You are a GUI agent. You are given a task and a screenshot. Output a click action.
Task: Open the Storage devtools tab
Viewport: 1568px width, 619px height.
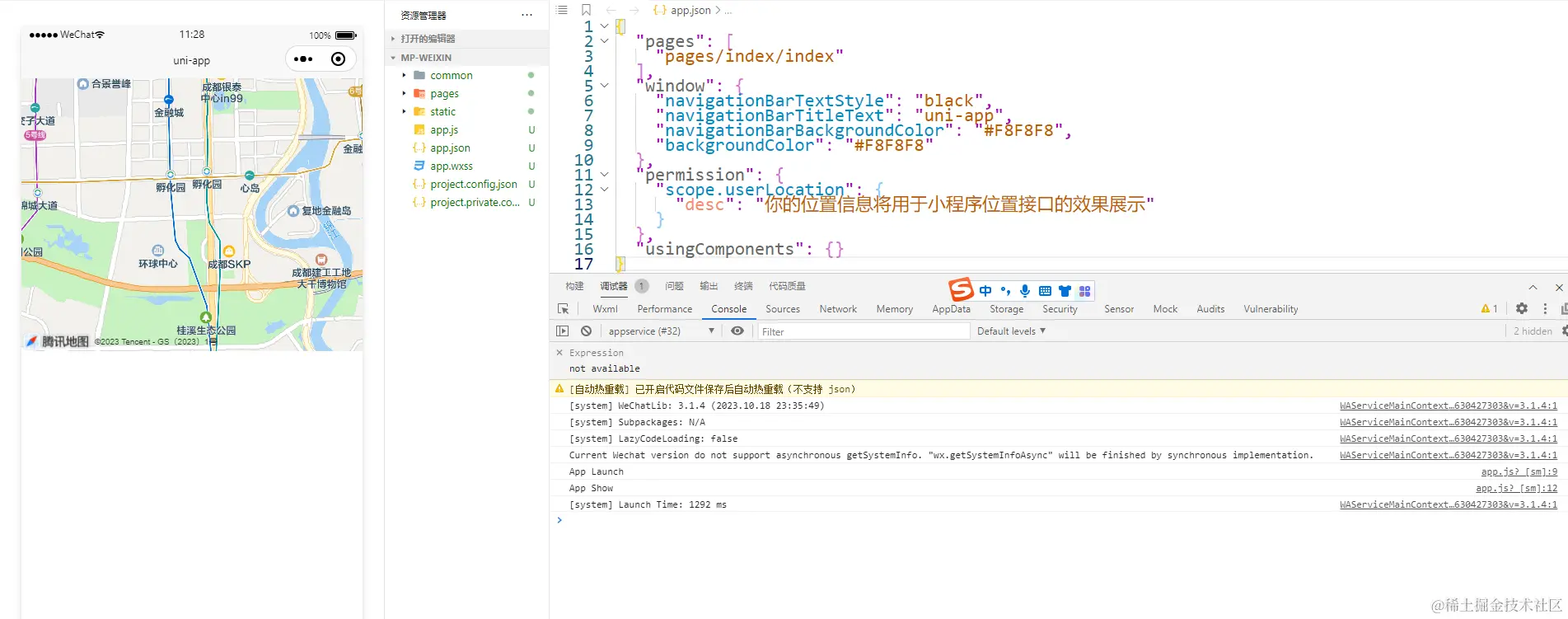pyautogui.click(x=1006, y=309)
